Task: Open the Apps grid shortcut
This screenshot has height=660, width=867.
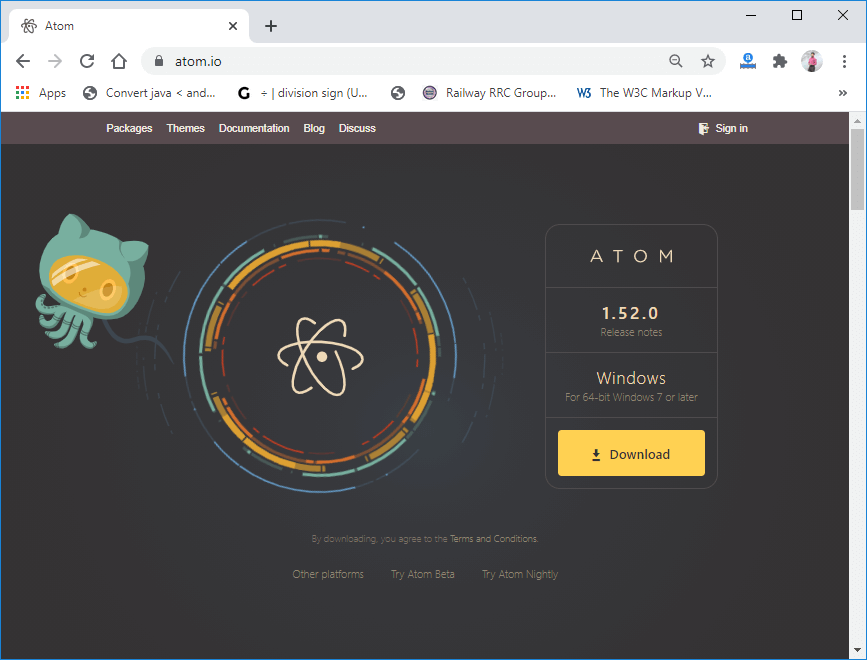Action: coord(41,93)
